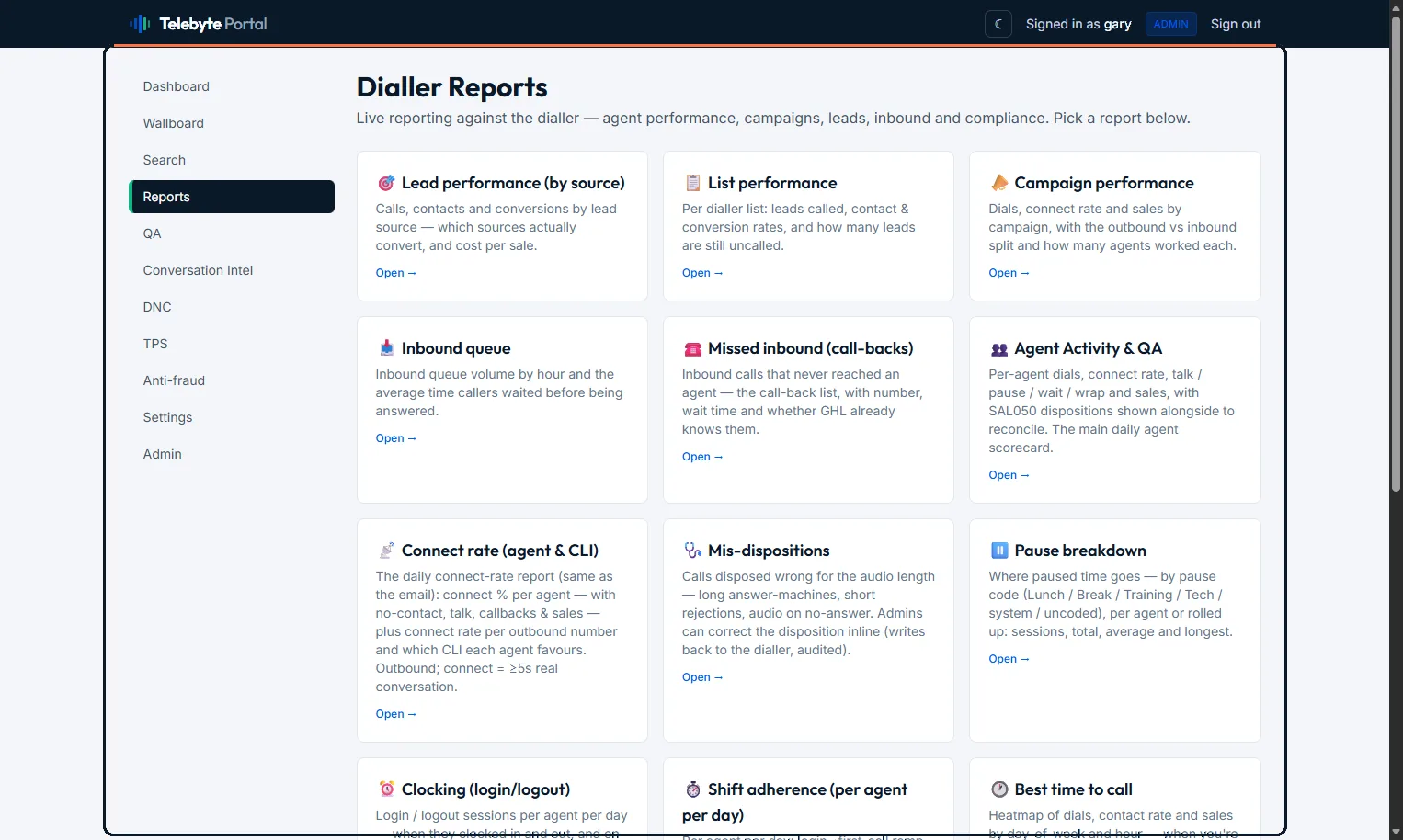
Task: Click the Telebyte Portal logo icon
Action: click(140, 24)
